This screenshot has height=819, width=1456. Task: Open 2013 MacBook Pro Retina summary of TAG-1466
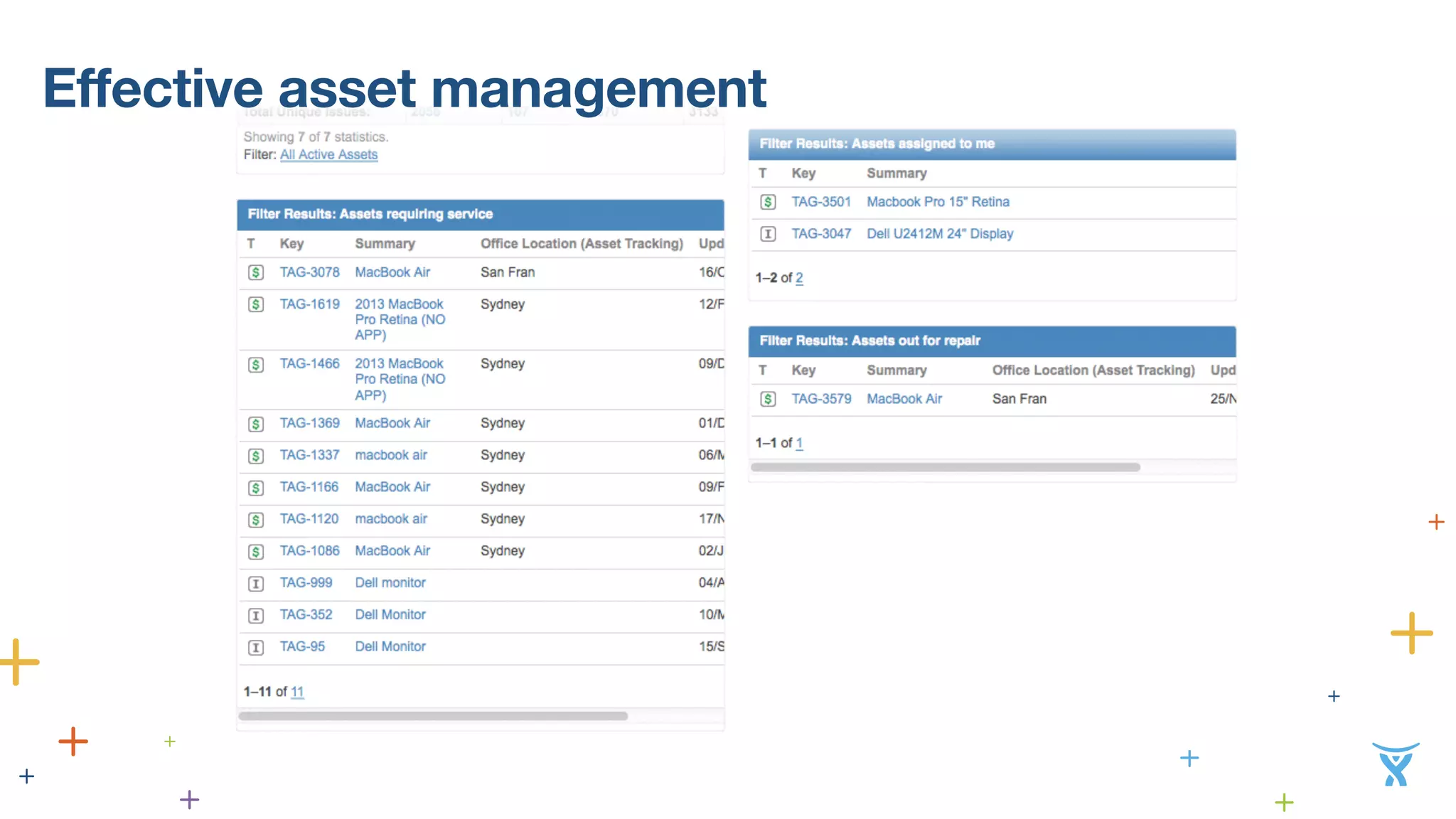coord(400,379)
